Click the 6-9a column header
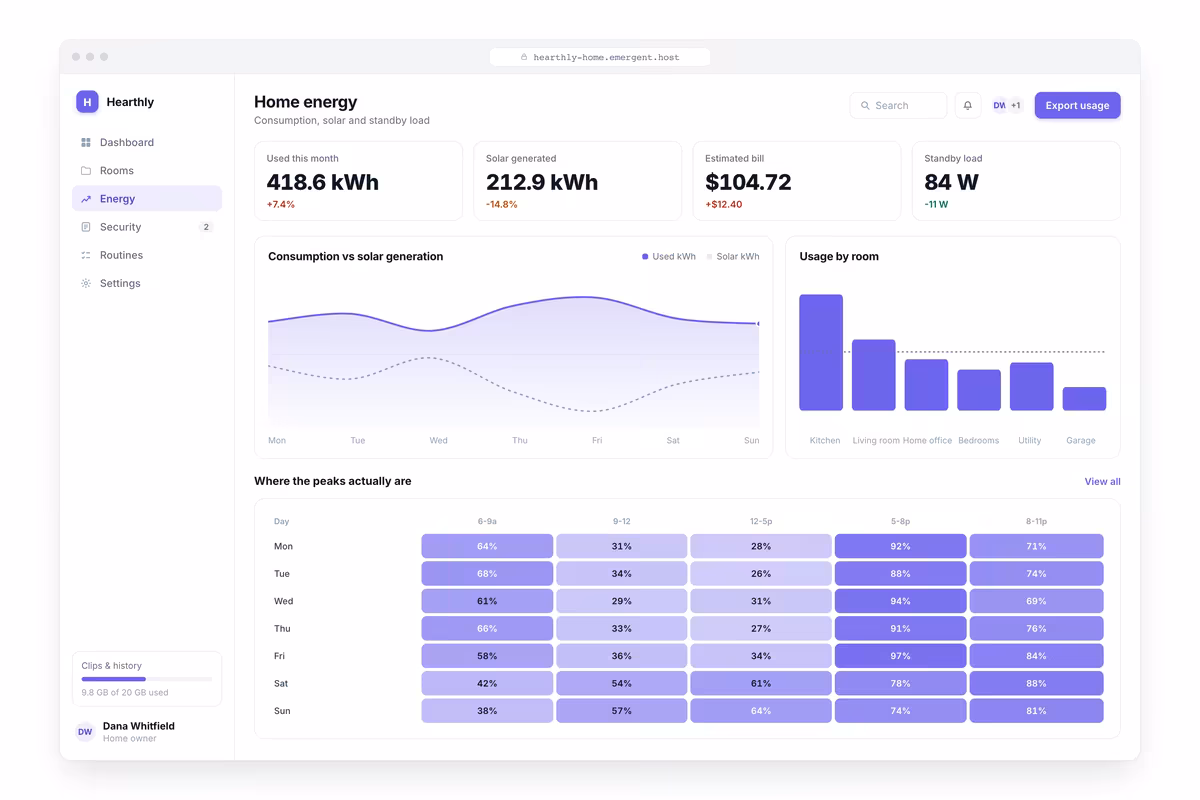 pos(487,521)
